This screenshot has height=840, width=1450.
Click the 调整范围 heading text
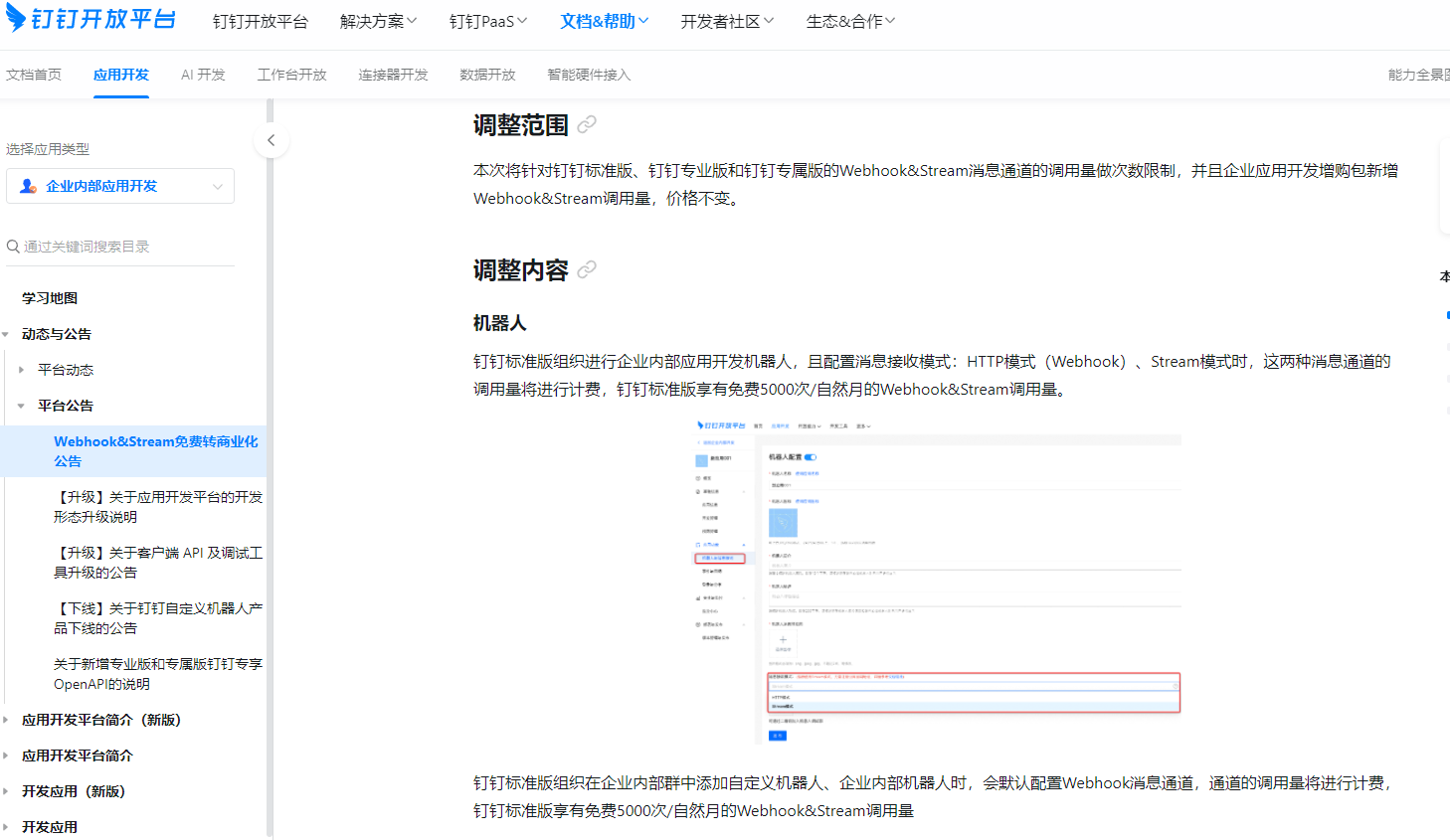point(521,125)
